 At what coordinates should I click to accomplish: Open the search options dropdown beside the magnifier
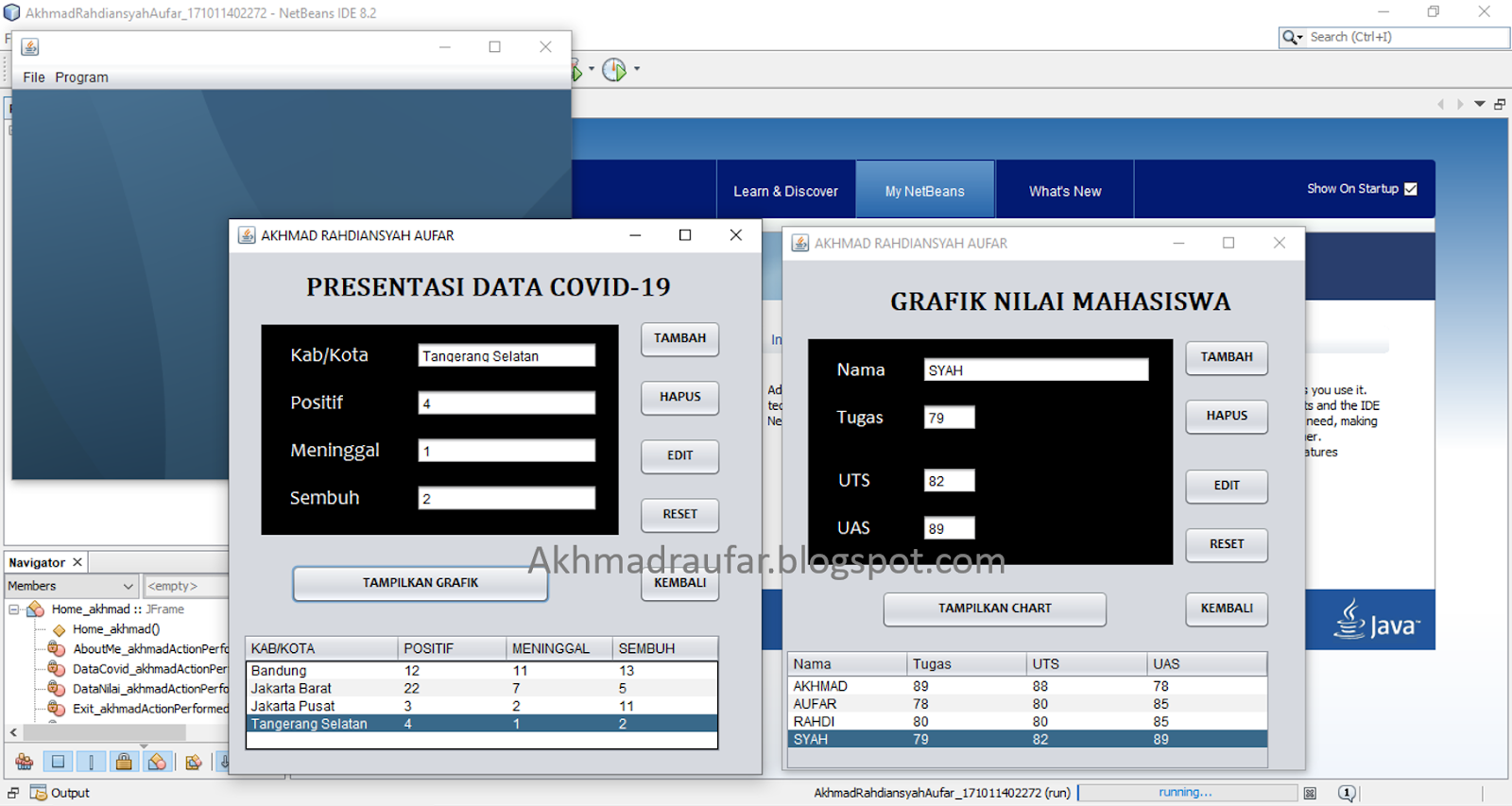[1300, 38]
